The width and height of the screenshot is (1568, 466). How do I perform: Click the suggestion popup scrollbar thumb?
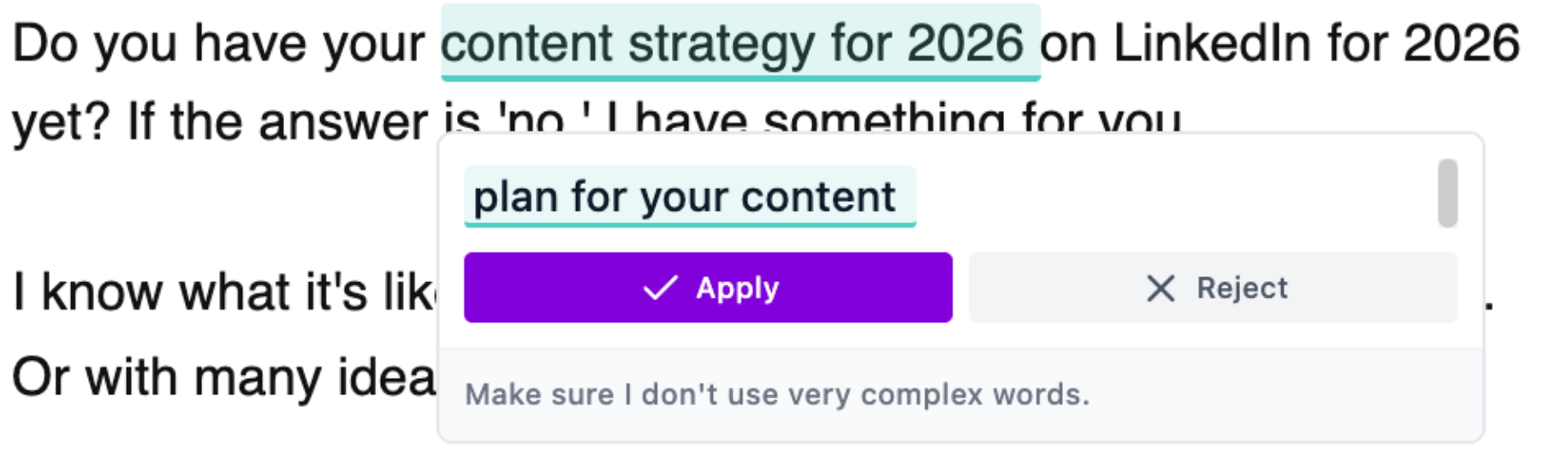(1447, 193)
